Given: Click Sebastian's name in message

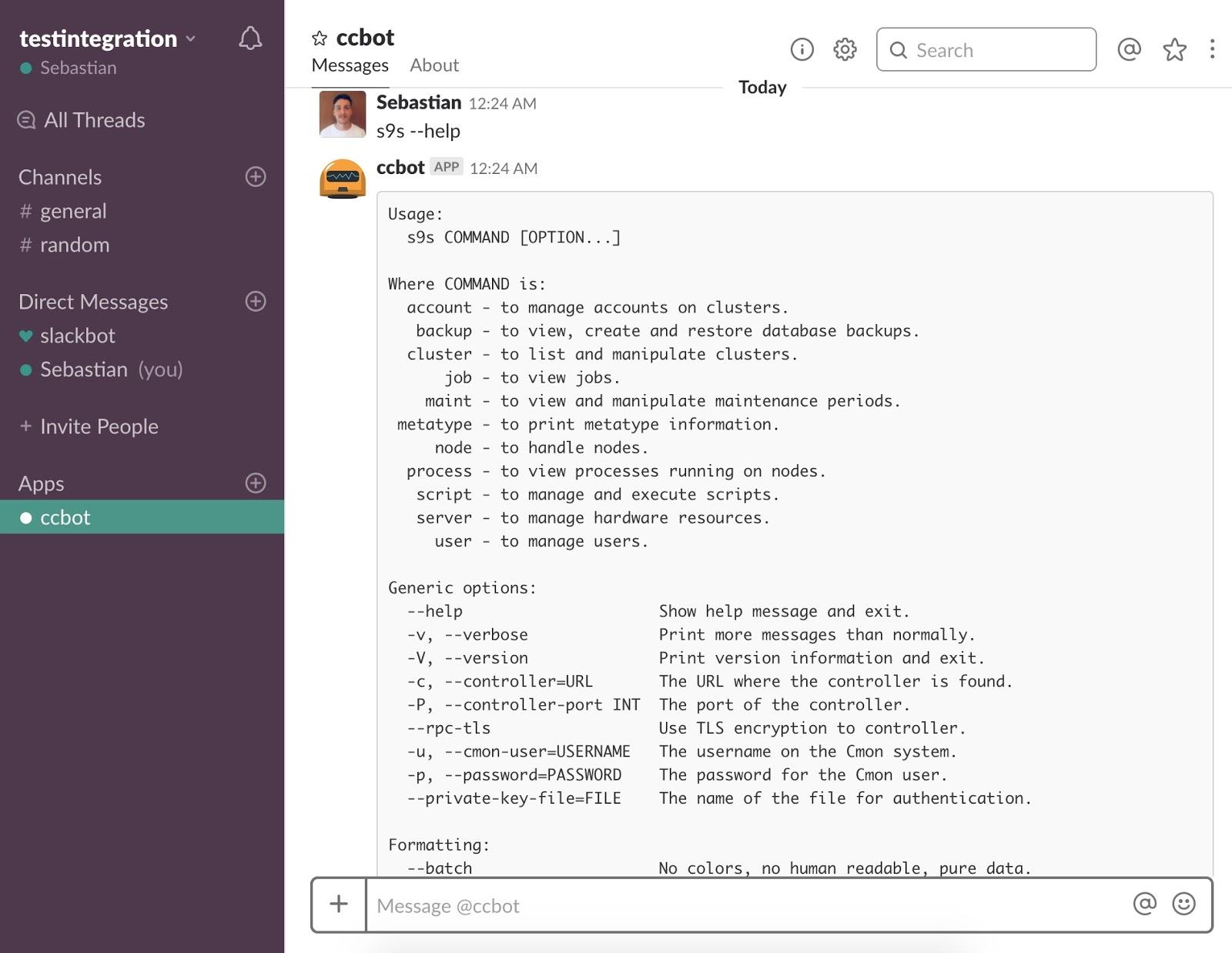Looking at the screenshot, I should pos(419,102).
